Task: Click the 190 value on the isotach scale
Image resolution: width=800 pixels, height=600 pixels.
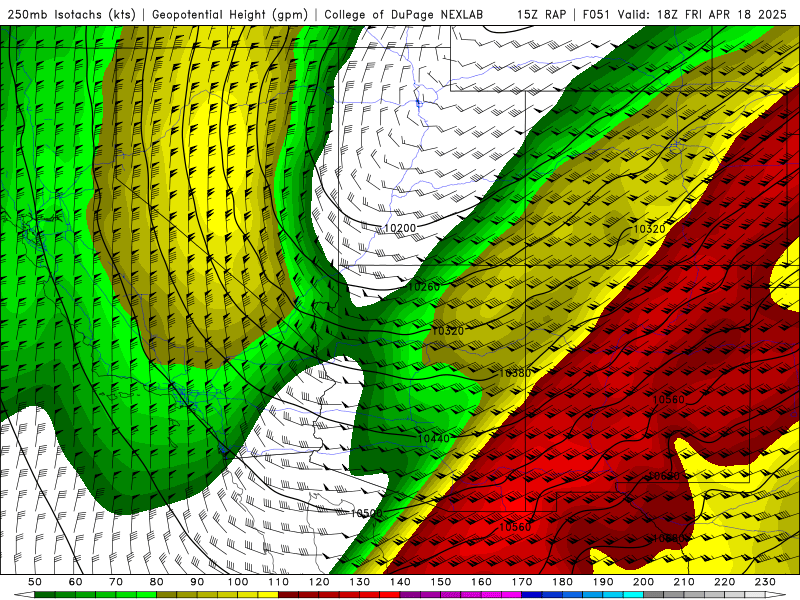Action: 603,582
